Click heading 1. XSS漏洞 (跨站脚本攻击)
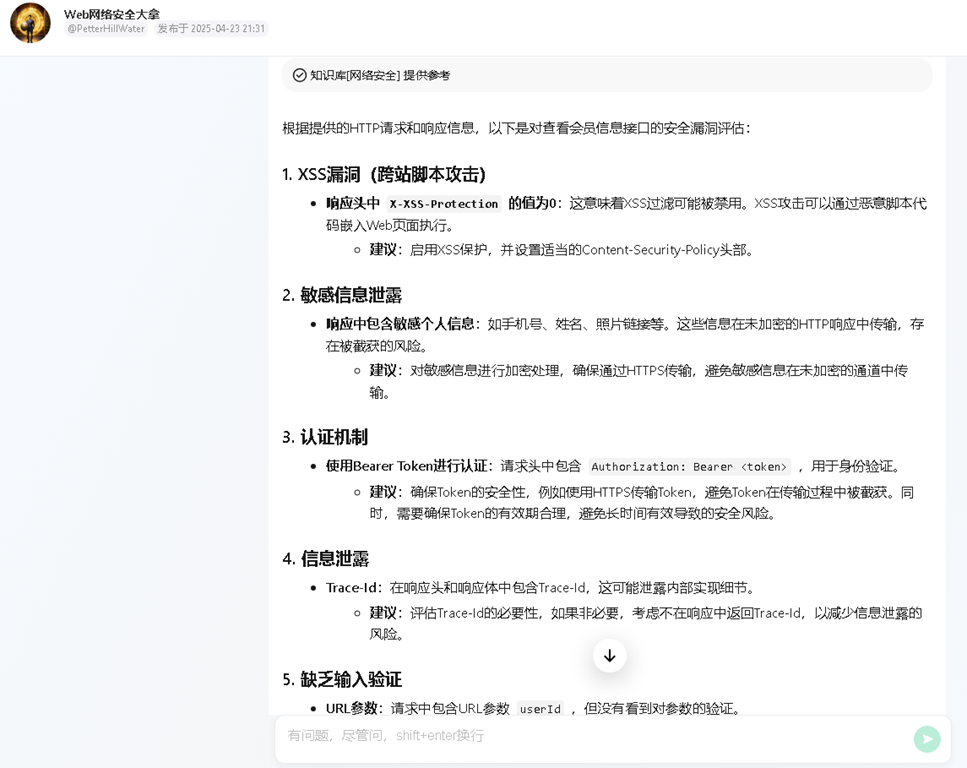967x768 pixels. click(x=384, y=175)
